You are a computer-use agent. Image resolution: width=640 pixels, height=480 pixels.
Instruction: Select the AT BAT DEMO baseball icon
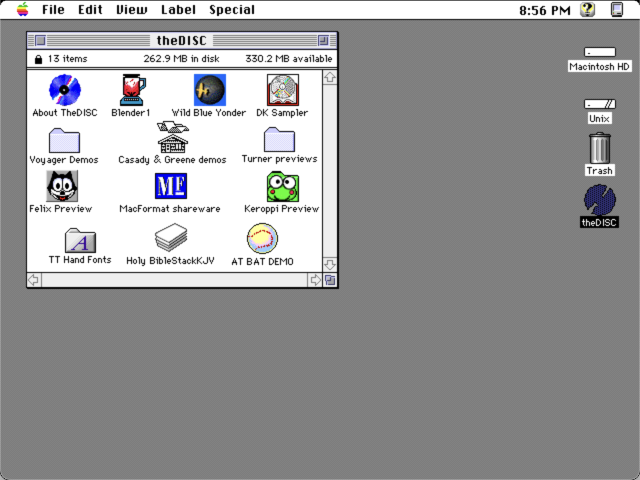262,238
